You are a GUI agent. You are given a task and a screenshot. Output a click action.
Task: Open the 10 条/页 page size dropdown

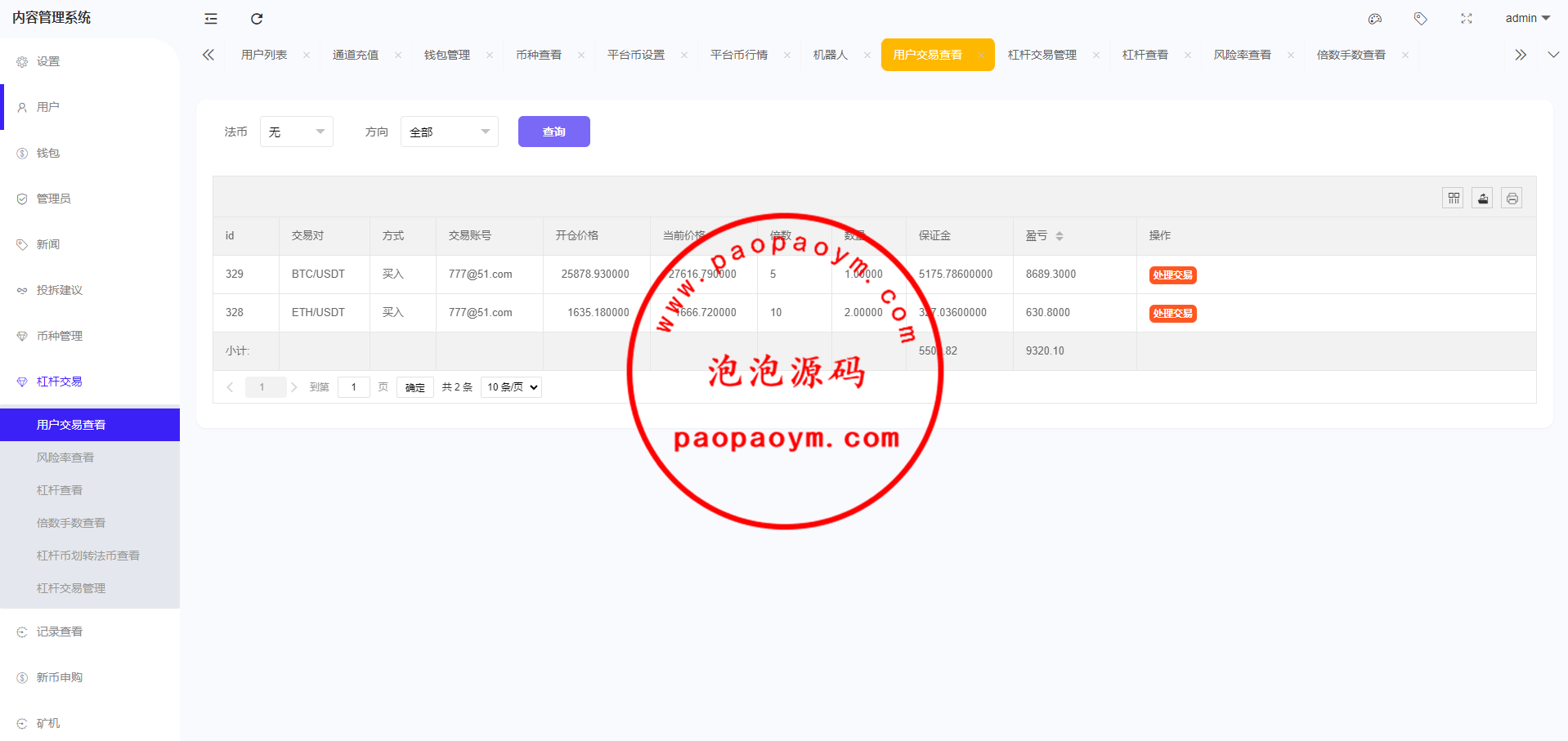click(511, 387)
